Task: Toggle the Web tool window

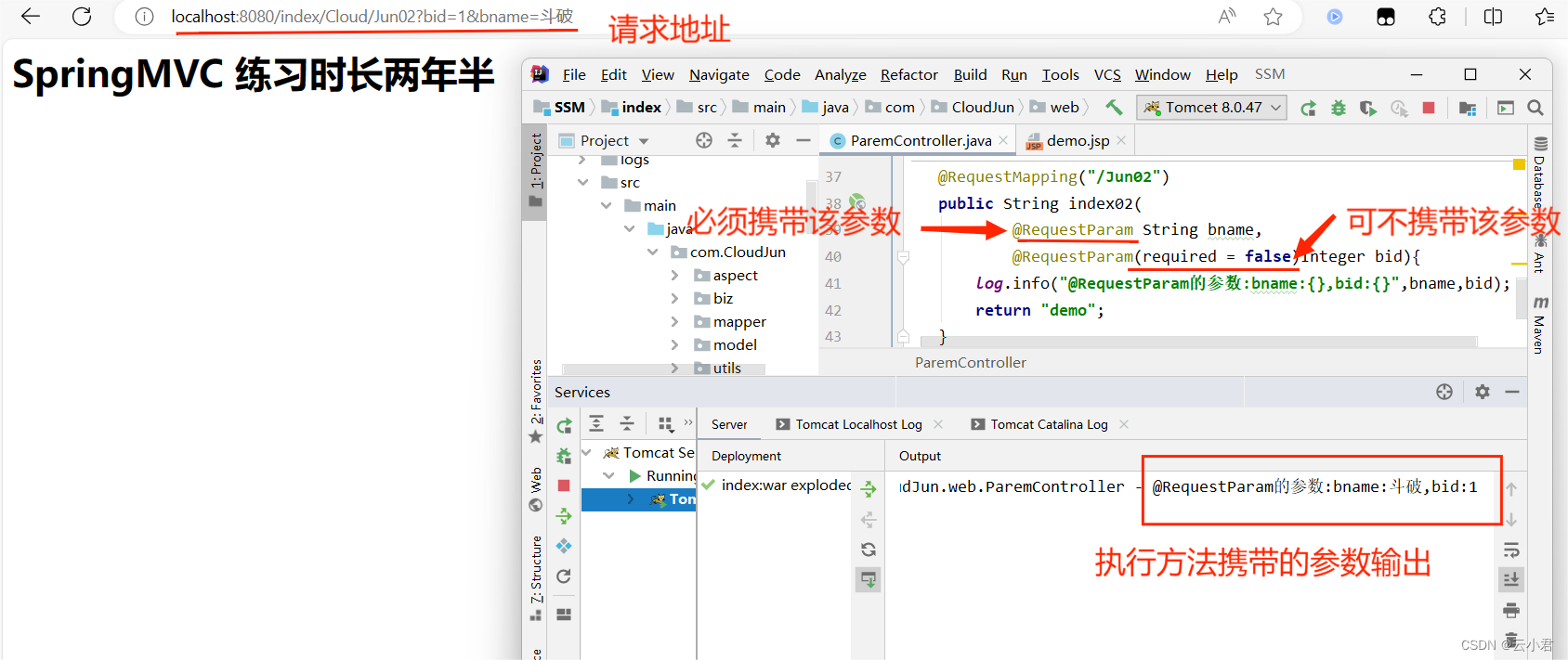Action: pos(536,489)
